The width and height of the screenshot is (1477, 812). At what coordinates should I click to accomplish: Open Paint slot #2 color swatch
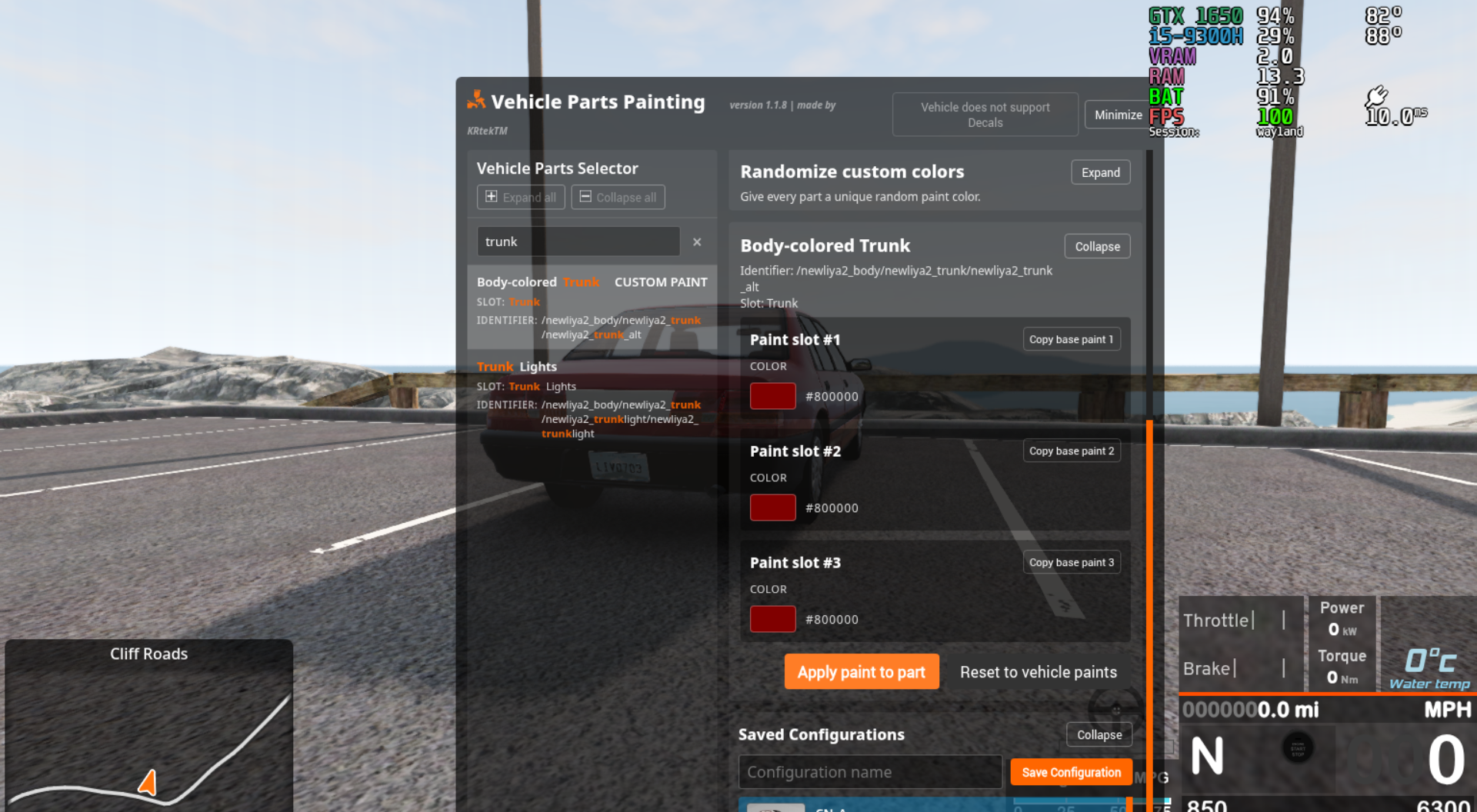pos(772,507)
